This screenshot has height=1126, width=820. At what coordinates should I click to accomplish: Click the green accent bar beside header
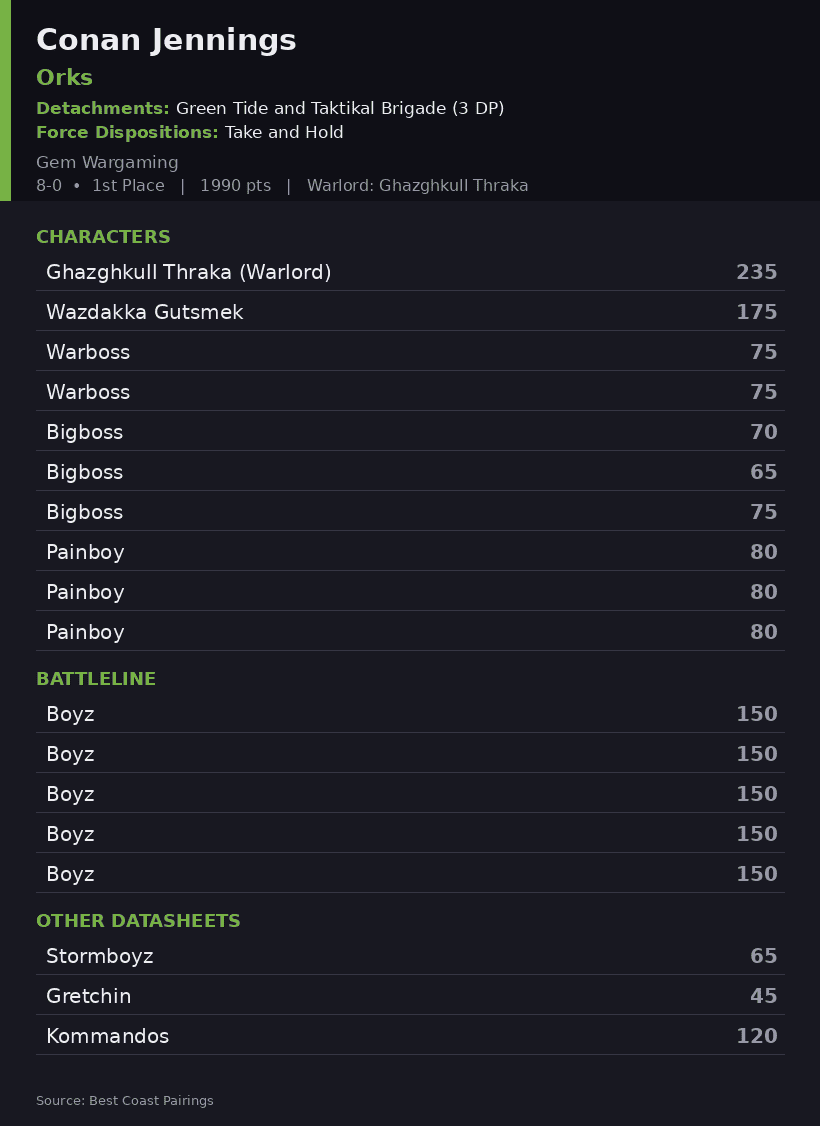(6, 101)
